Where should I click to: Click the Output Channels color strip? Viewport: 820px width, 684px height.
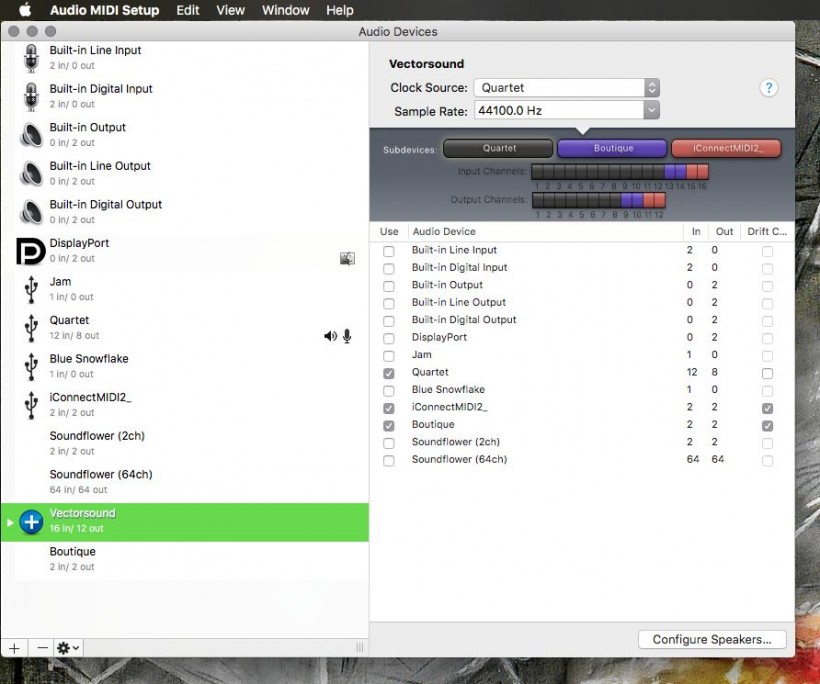pos(599,200)
